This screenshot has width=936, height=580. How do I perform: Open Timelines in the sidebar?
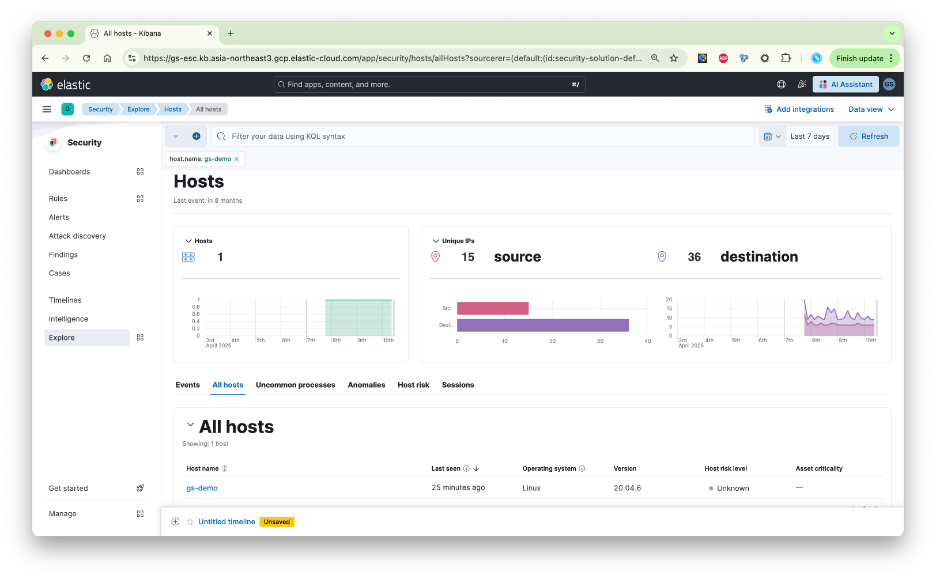pyautogui.click(x=65, y=300)
